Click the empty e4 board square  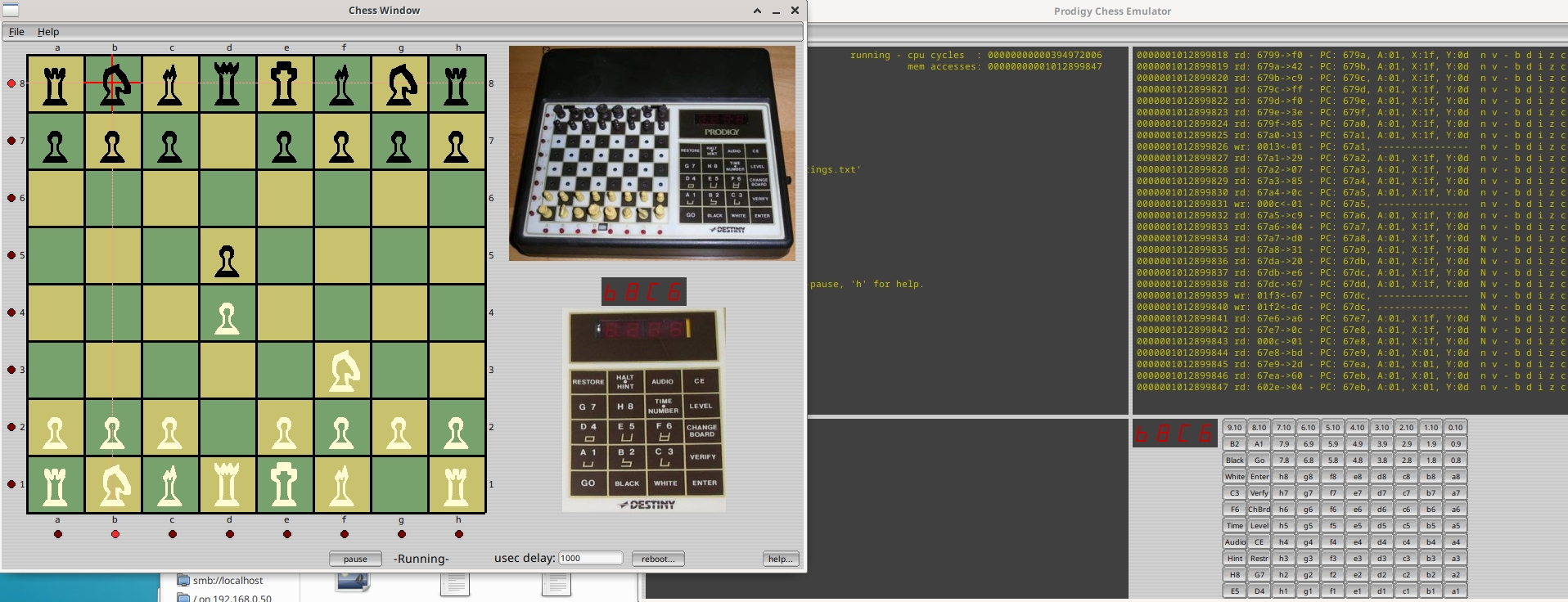tap(285, 313)
